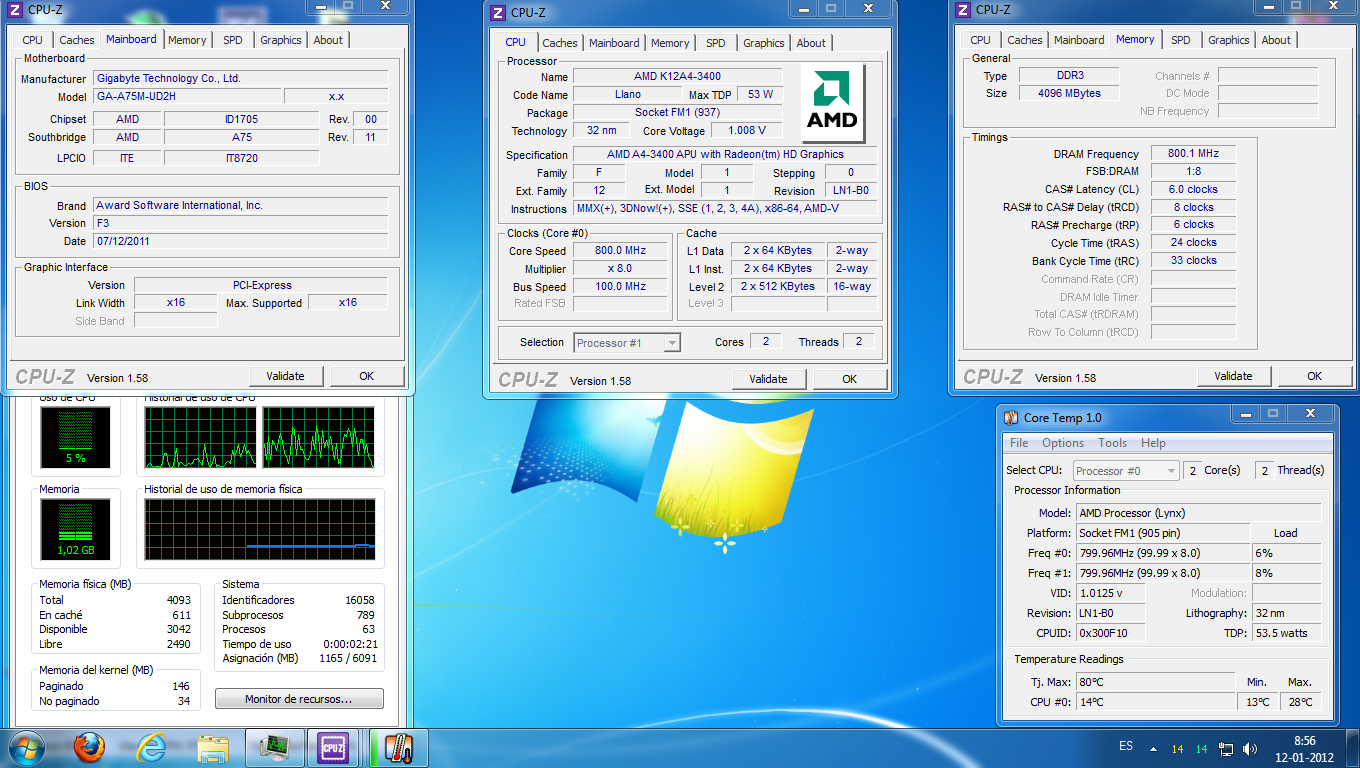Click the Gigabyte Technology Co., Ltd. field
This screenshot has width=1360, height=768.
click(240, 78)
